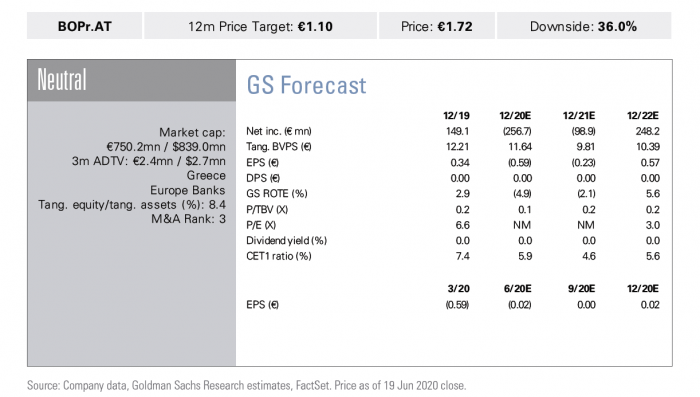Click the Neutral rating banner
This screenshot has height=397, width=700.
[x=132, y=80]
